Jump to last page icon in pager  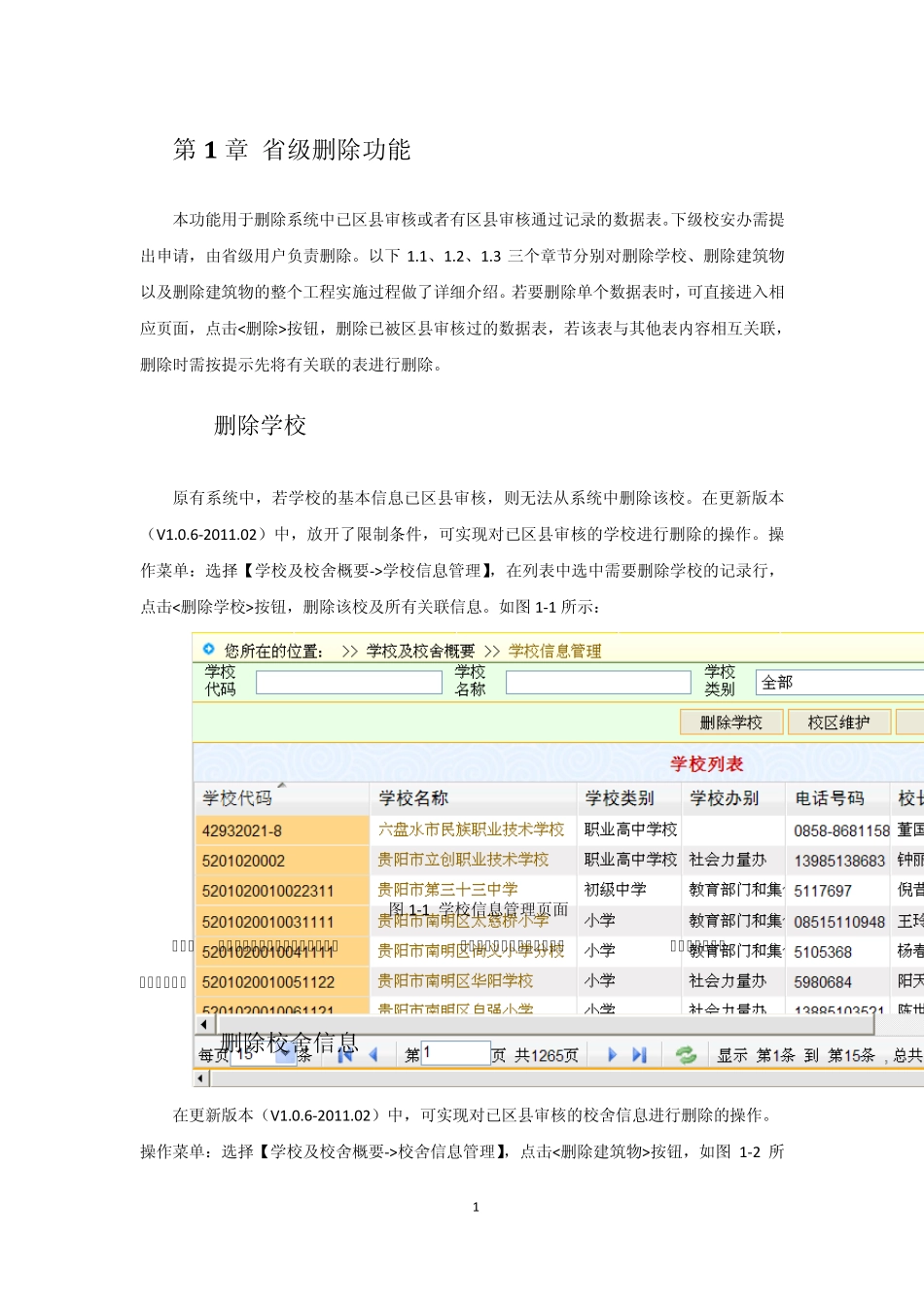[639, 1054]
